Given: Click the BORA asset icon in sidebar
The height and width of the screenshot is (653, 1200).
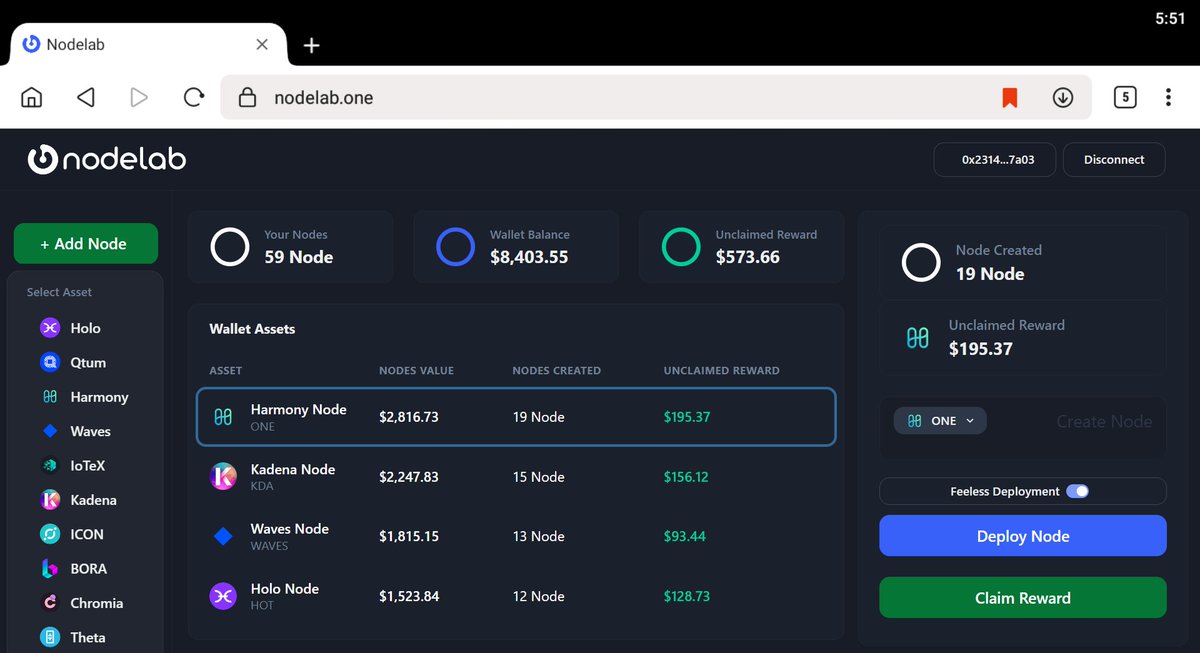Looking at the screenshot, I should [x=50, y=568].
